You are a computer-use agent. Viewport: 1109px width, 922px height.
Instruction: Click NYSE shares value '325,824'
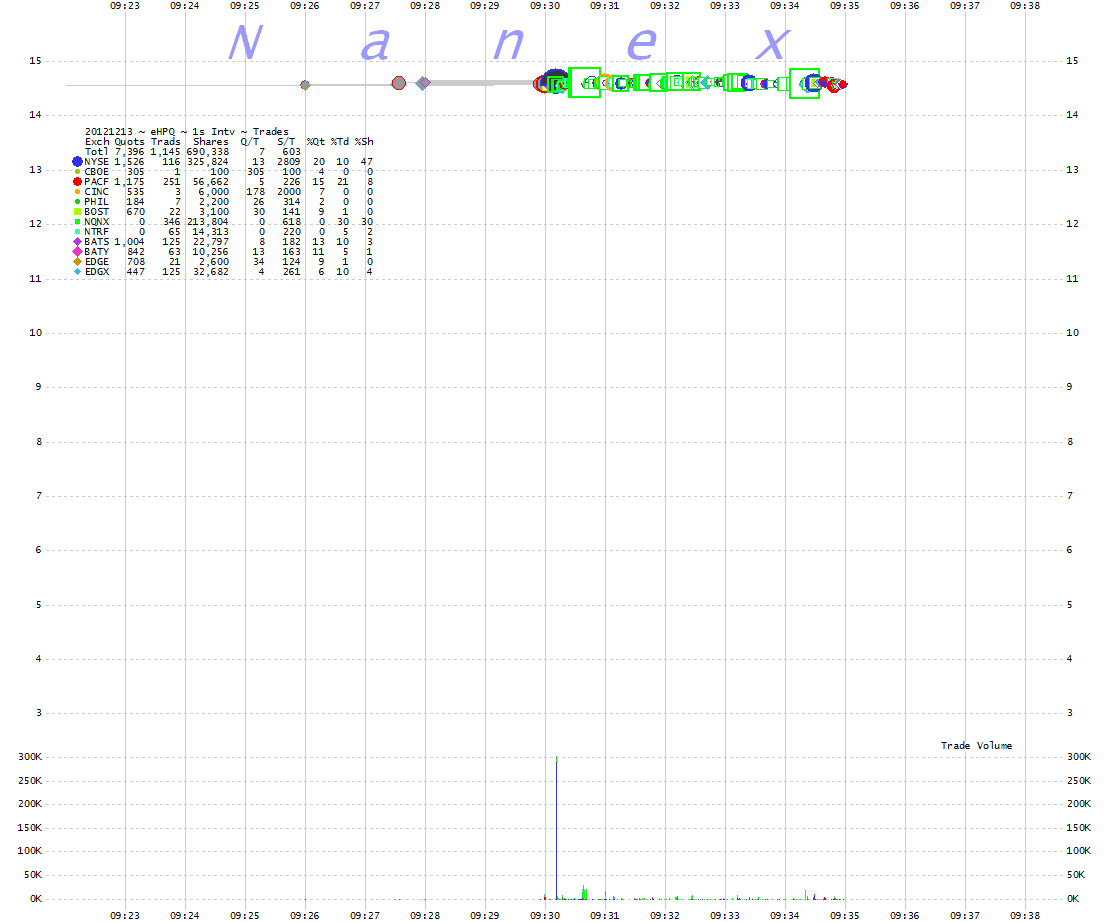(207, 162)
